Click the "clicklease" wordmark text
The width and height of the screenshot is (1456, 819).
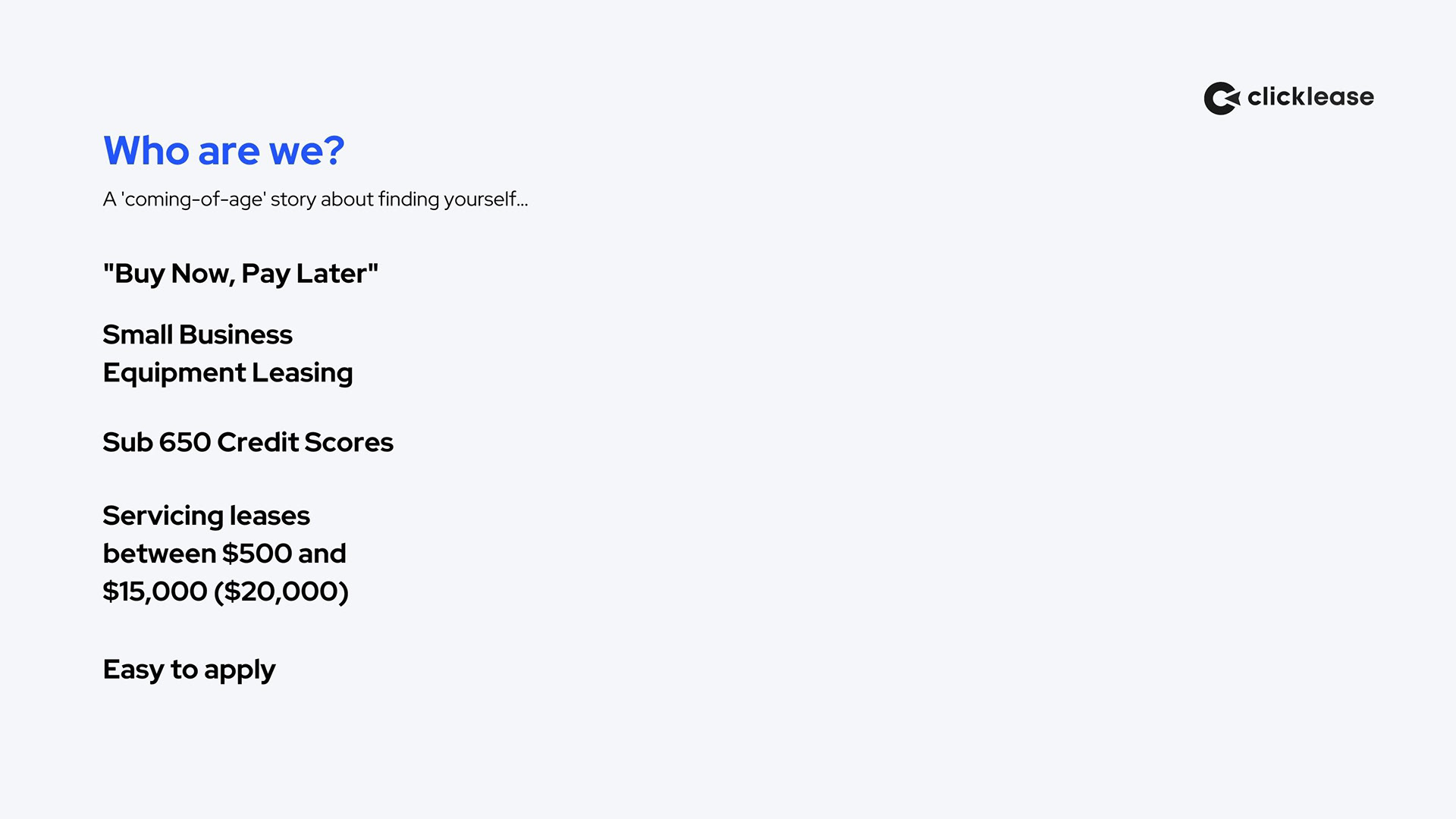point(1310,97)
